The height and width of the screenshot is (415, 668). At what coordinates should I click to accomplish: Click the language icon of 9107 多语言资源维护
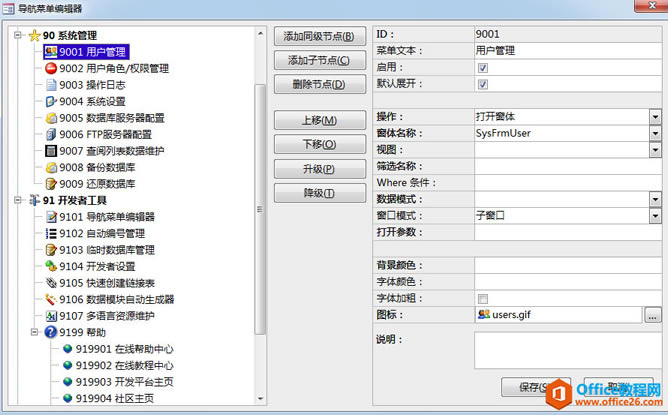click(51, 316)
